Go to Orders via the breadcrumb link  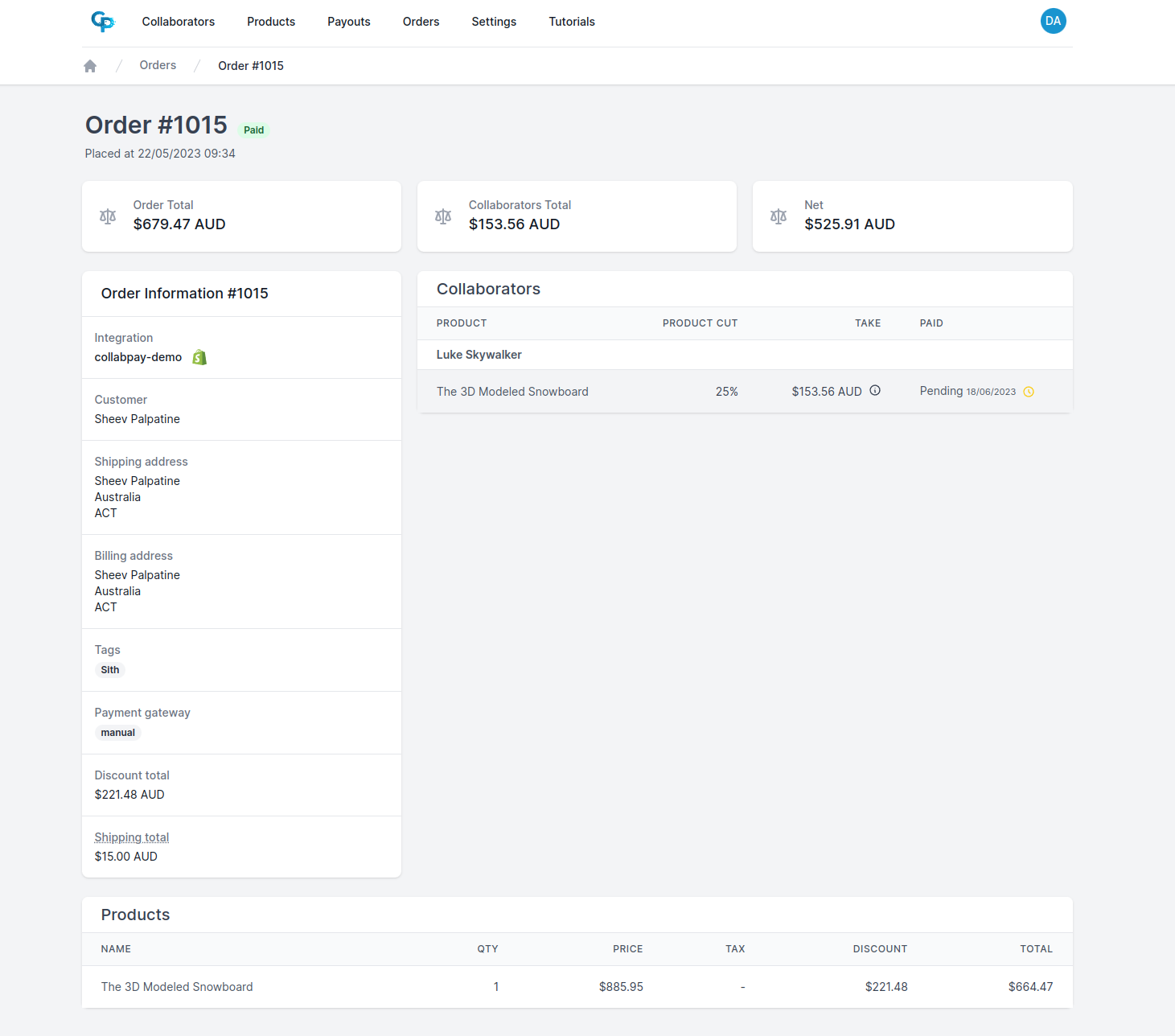click(158, 65)
